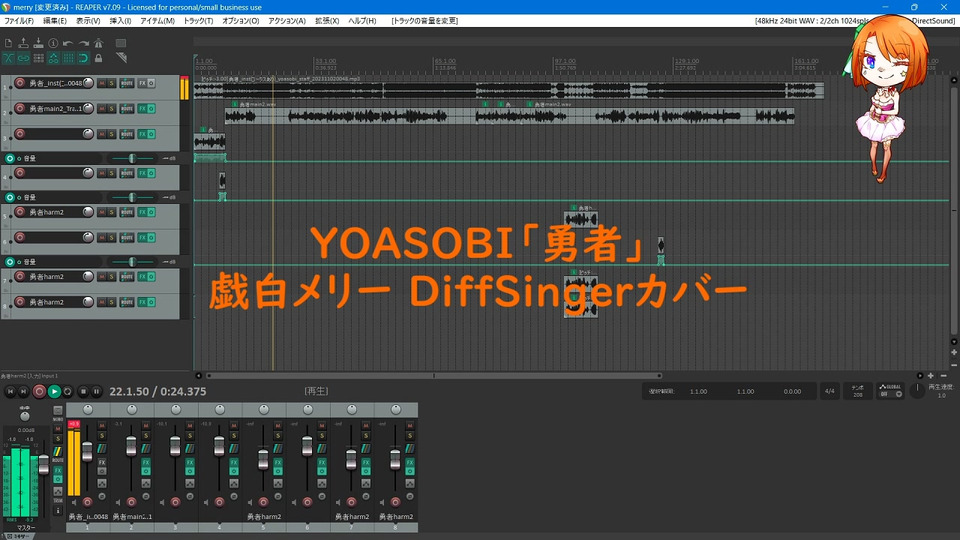The height and width of the screenshot is (540, 960).
Task: Arm record on track 3
Action: point(20,133)
